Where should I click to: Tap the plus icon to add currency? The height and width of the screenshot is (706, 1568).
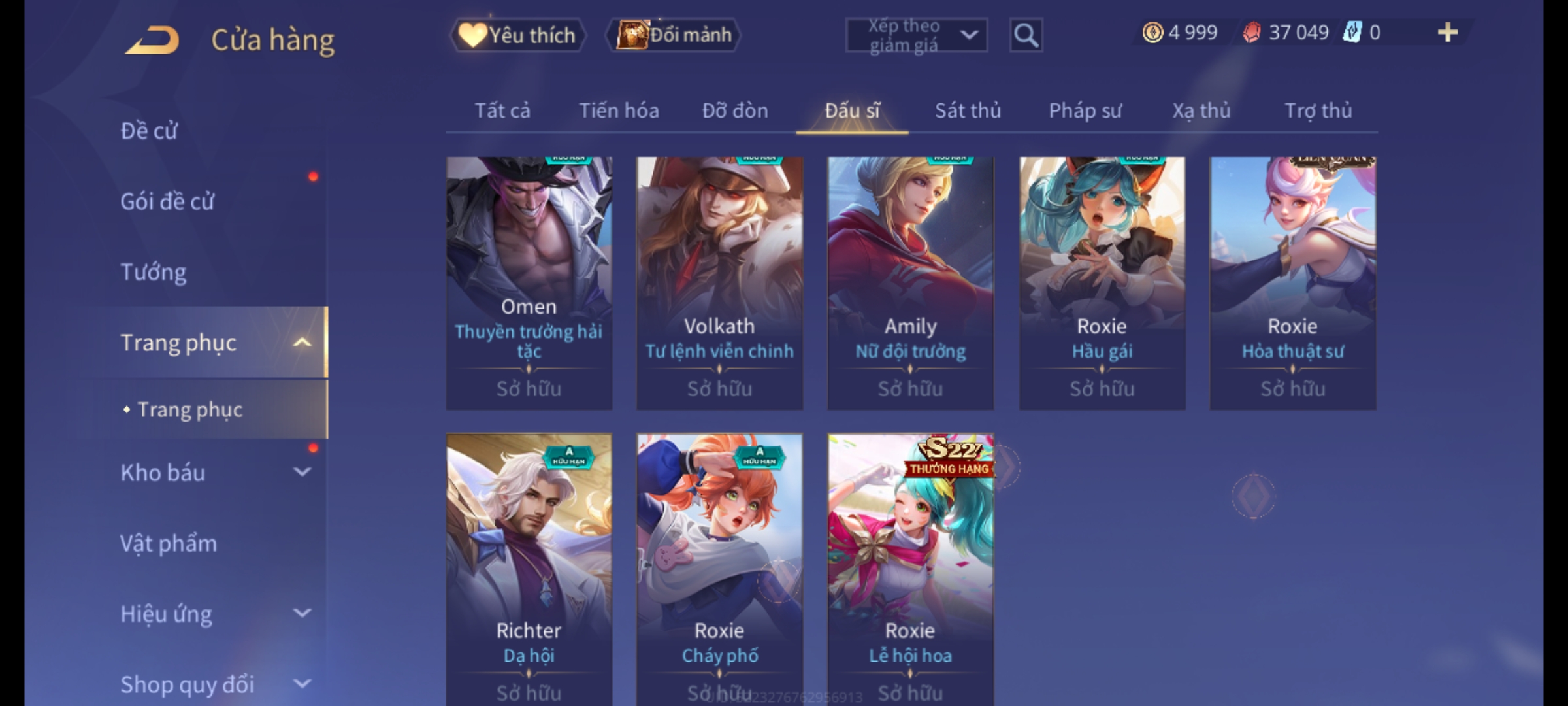[x=1448, y=32]
